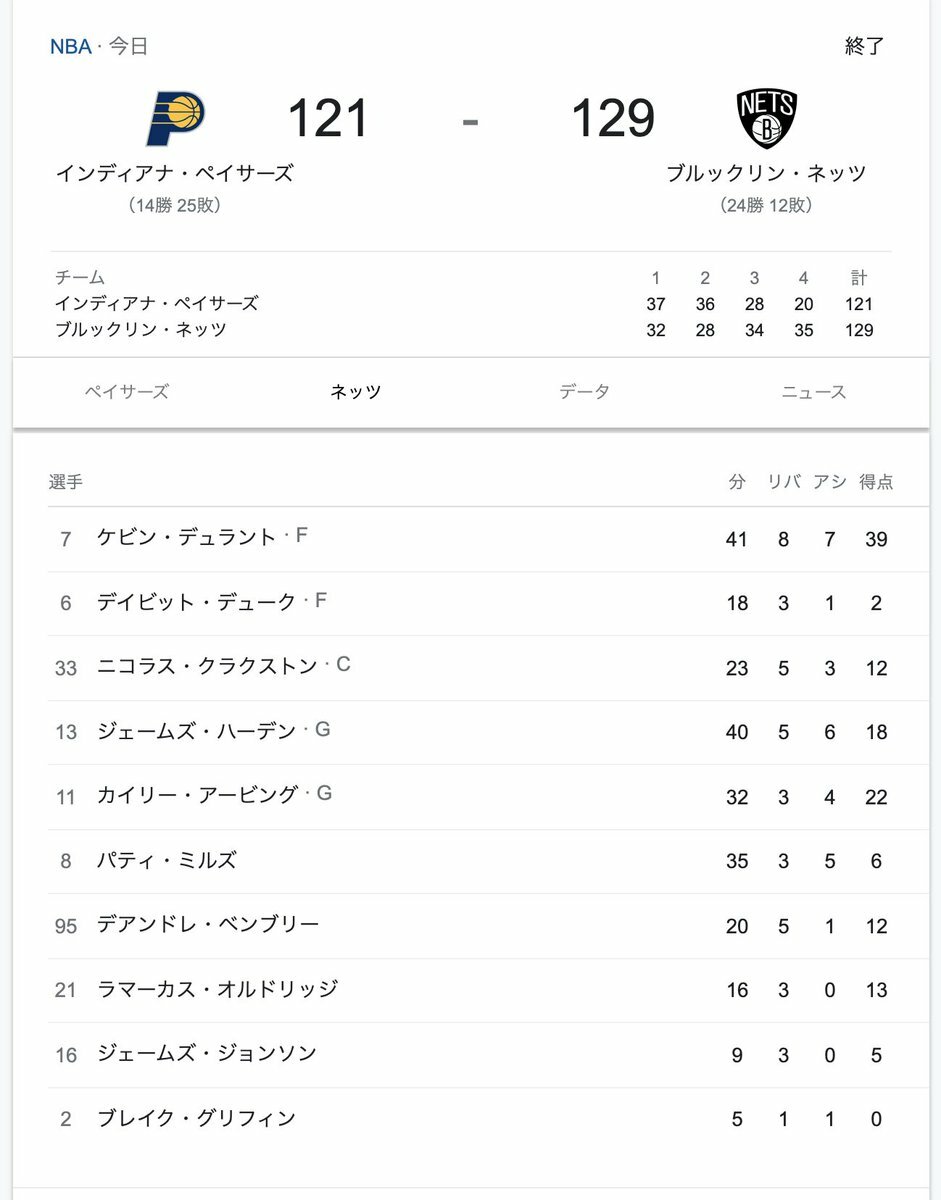The height and width of the screenshot is (1200, 941).
Task: Select ジェームズ・ハーデン in player list
Action: [x=196, y=732]
